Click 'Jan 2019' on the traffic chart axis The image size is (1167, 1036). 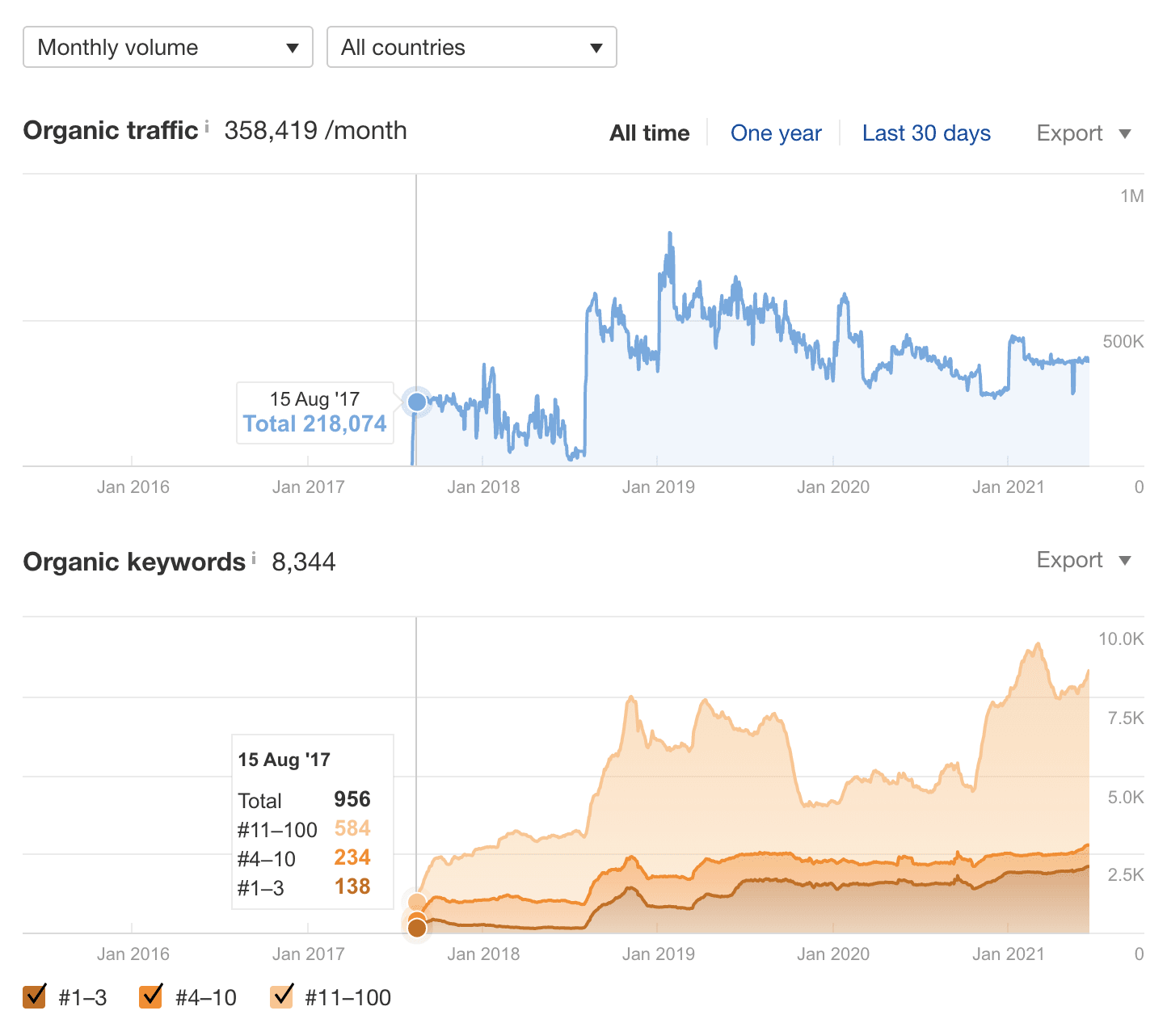coord(659,487)
